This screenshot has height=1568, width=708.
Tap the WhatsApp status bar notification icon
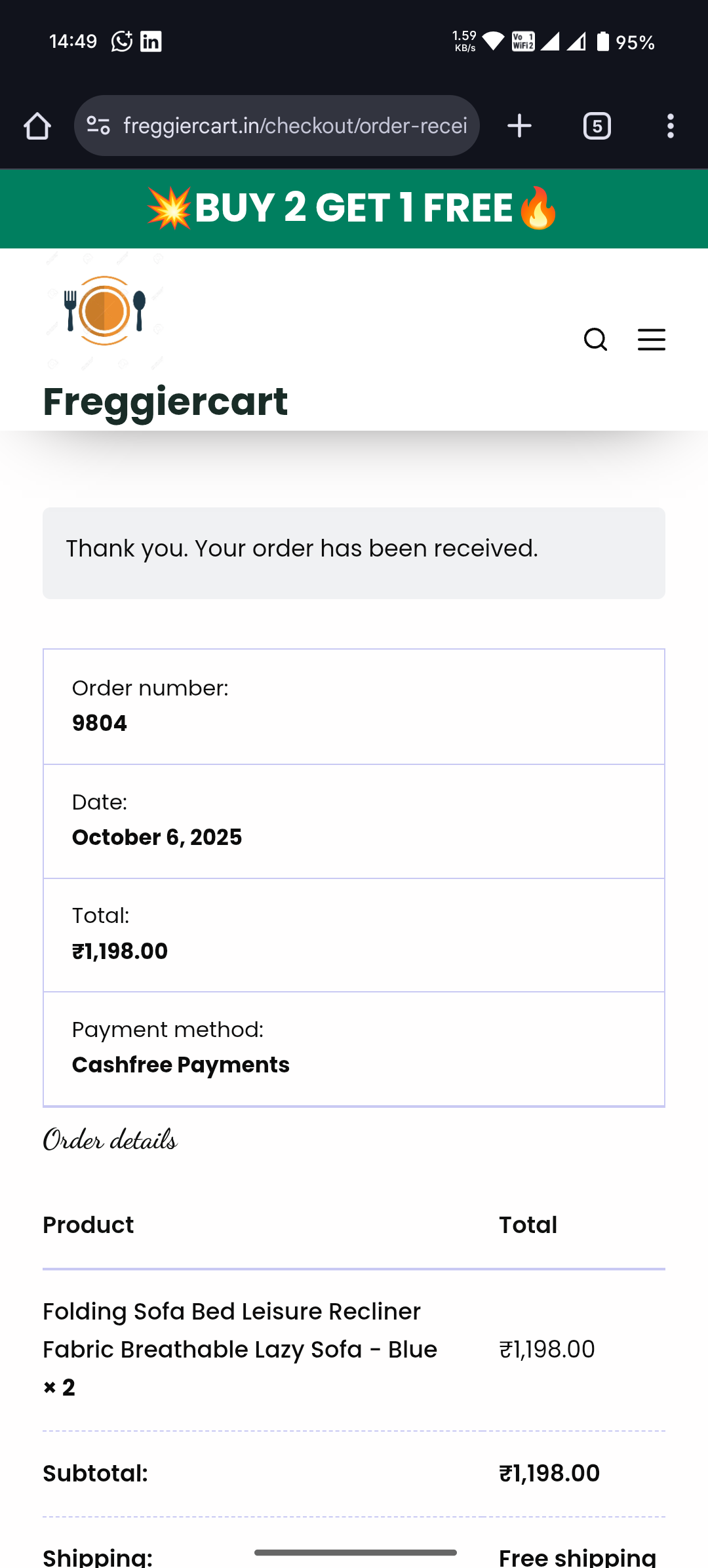(122, 41)
